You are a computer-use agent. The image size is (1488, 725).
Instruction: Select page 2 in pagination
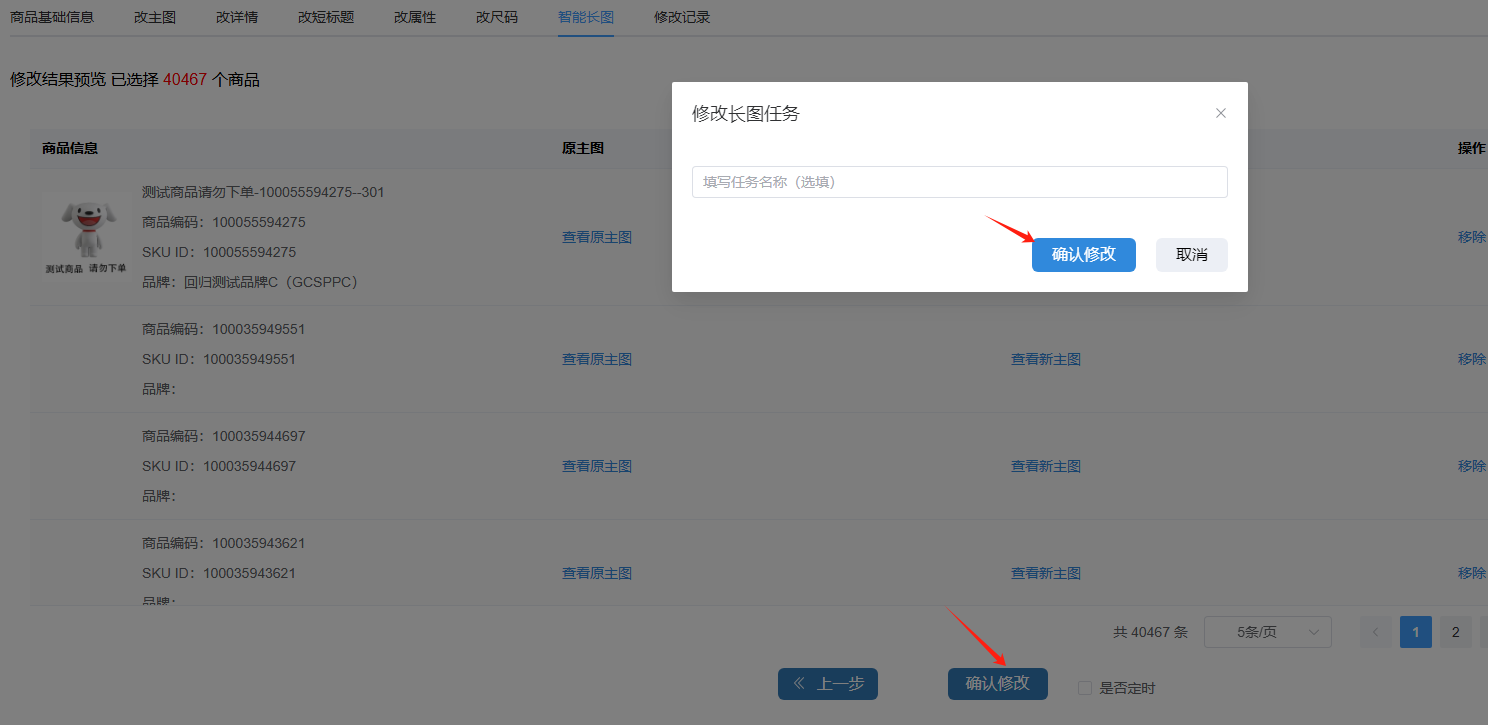pos(1455,632)
